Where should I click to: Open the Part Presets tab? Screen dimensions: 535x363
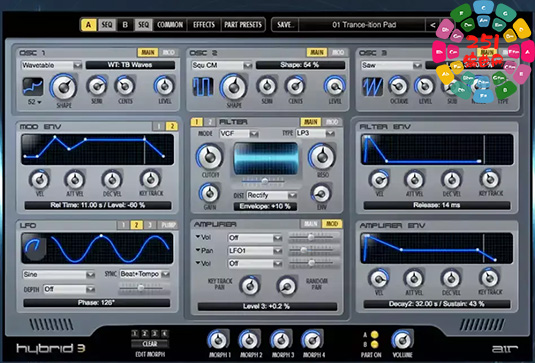(243, 25)
